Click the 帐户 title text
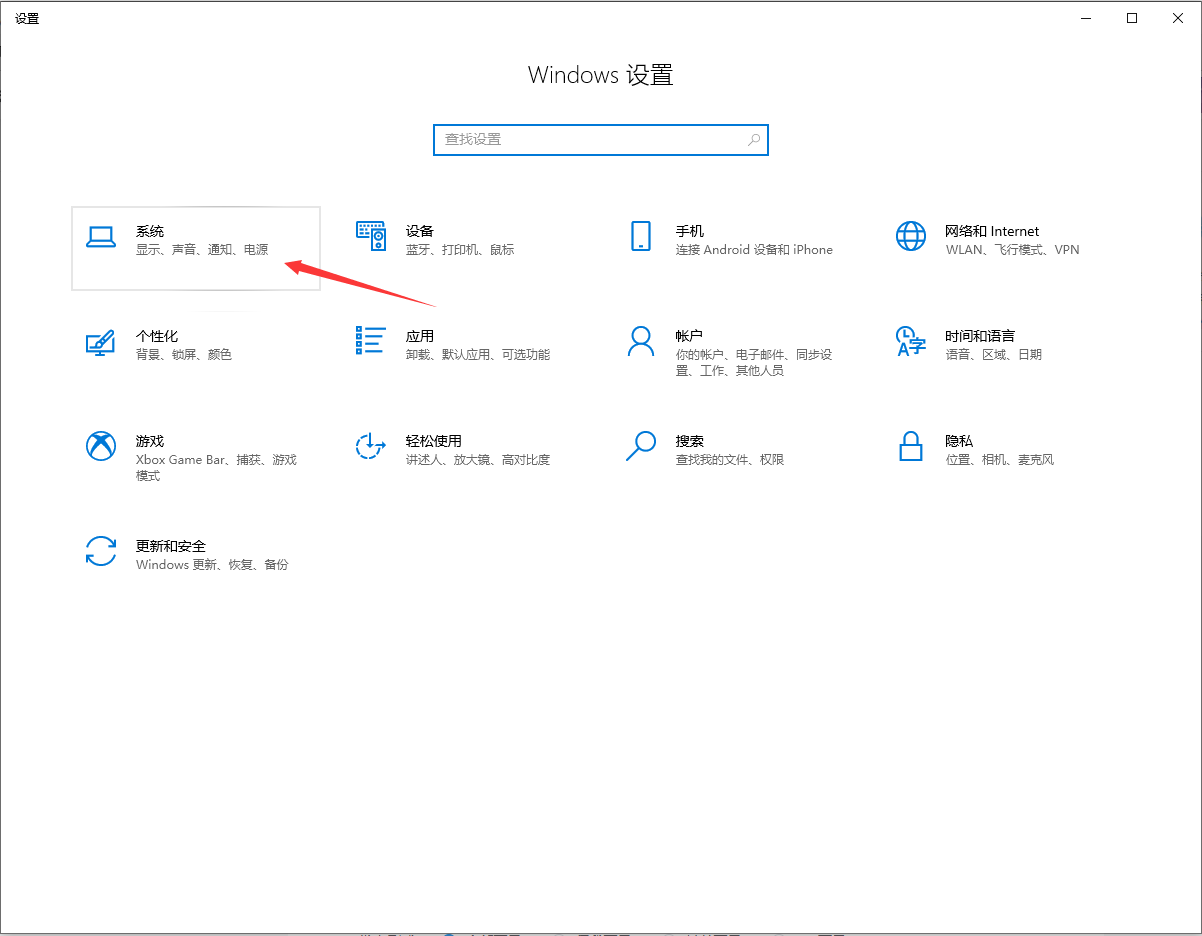Image resolution: width=1202 pixels, height=936 pixels. click(690, 336)
